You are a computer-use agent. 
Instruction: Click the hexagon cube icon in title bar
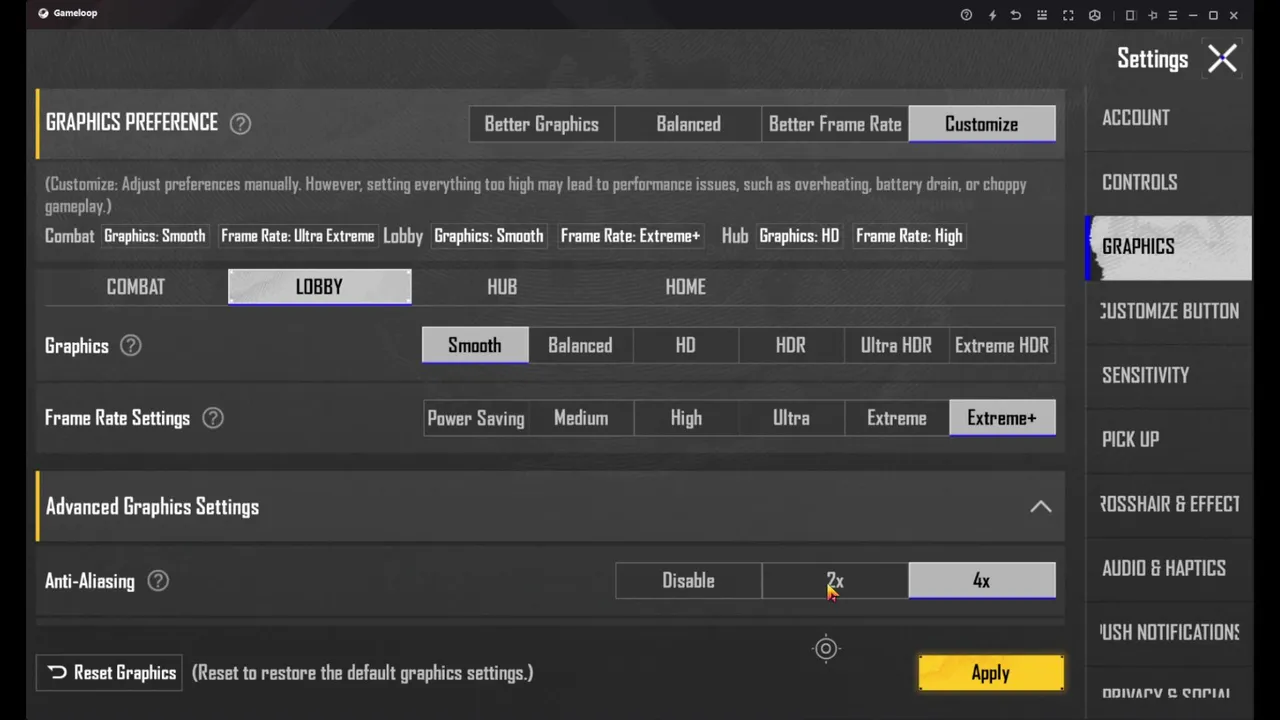[x=1095, y=15]
